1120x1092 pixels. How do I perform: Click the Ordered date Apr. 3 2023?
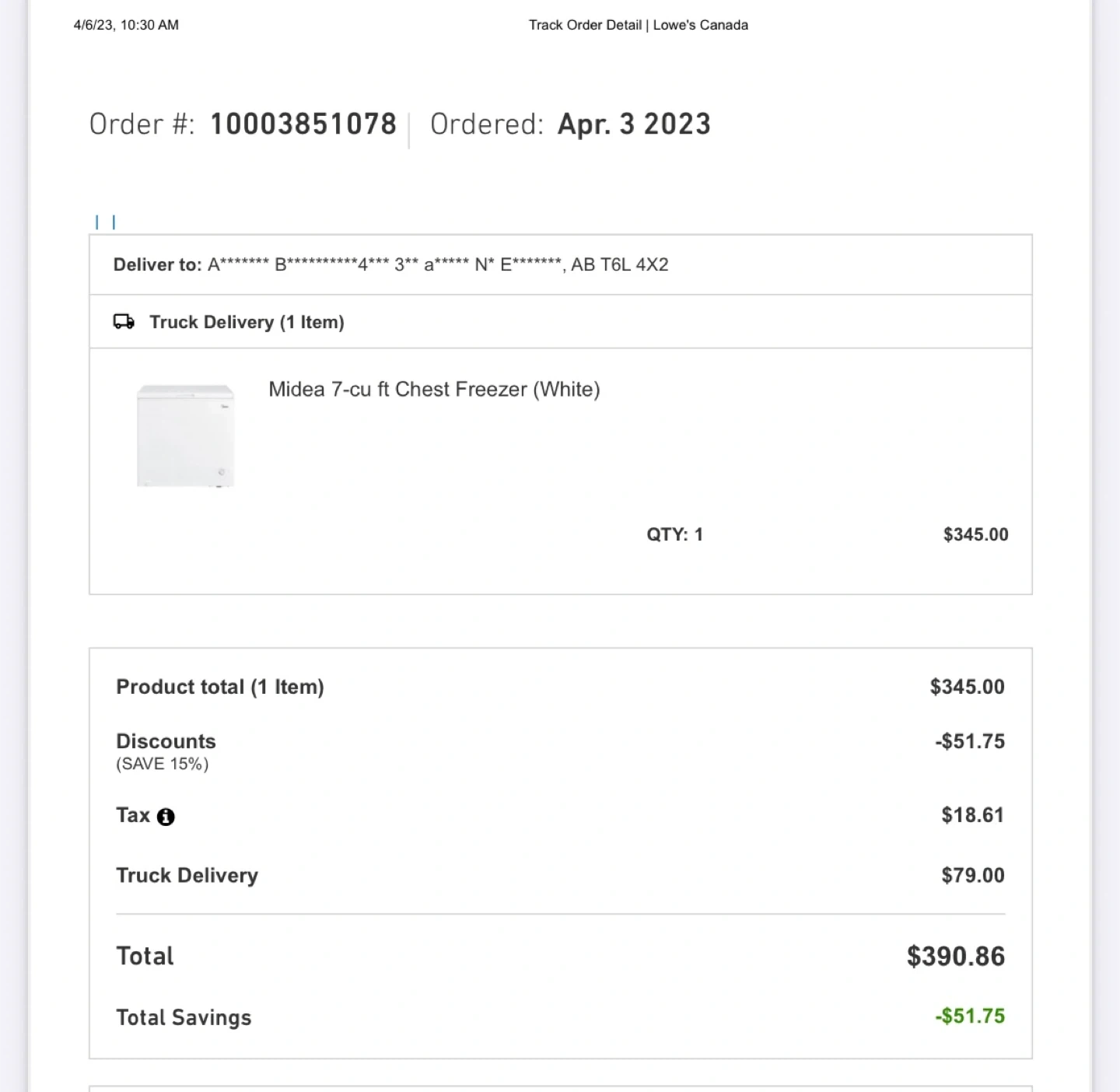click(634, 124)
